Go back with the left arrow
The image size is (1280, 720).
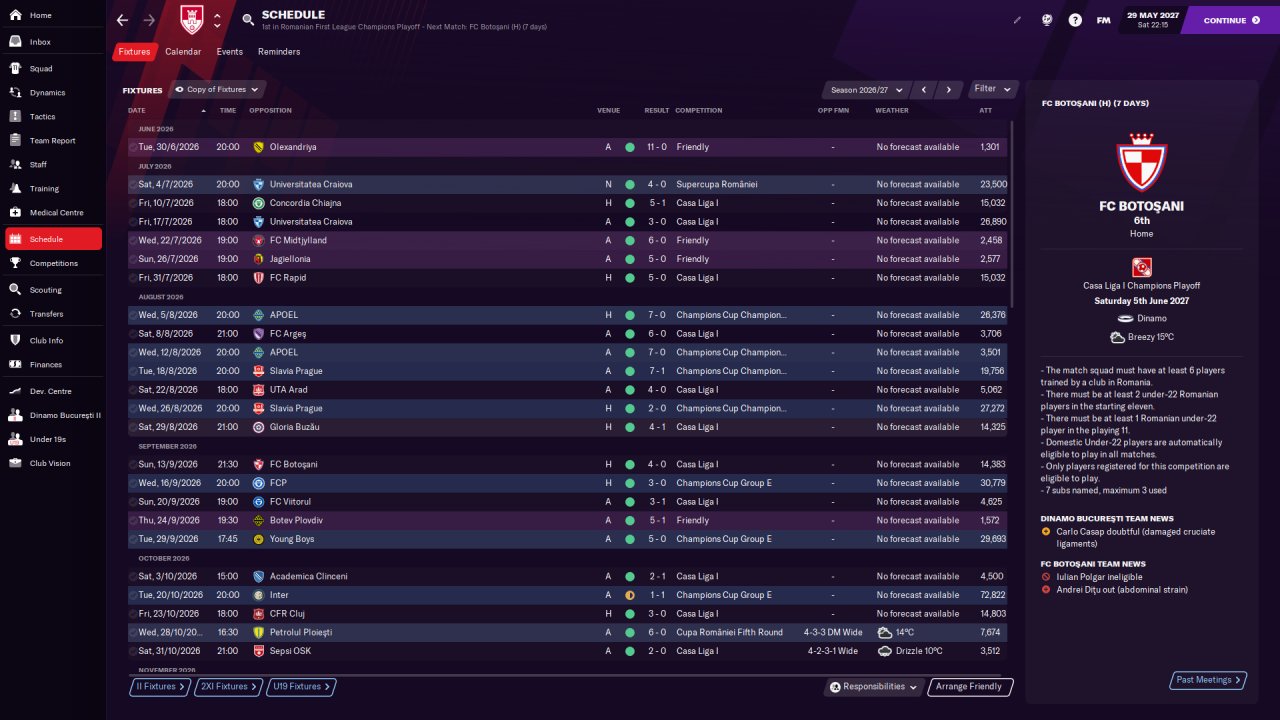tap(122, 20)
